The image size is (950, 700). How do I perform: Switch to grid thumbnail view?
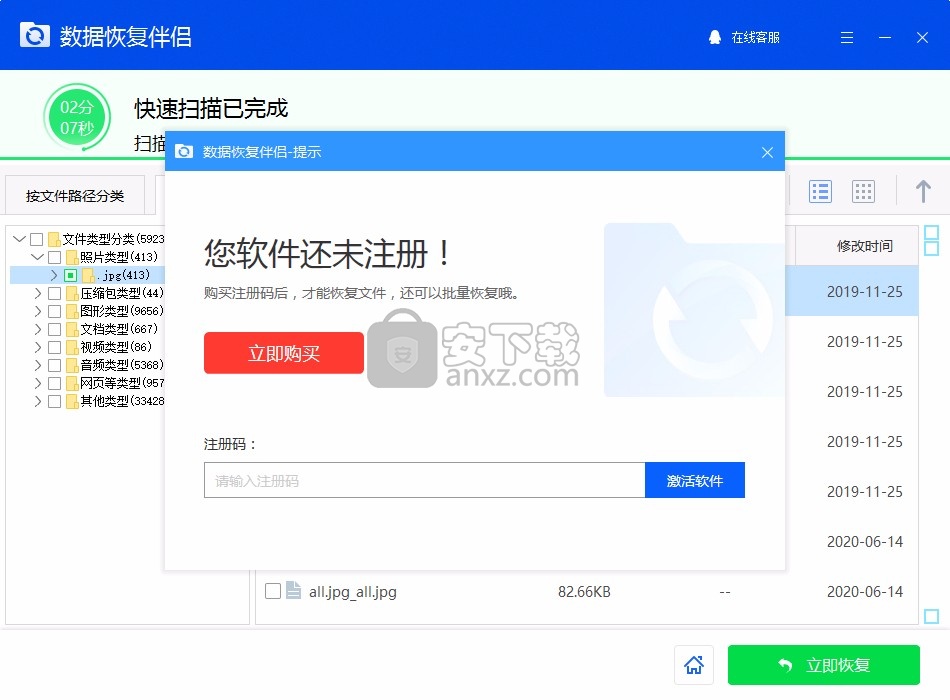[x=863, y=192]
